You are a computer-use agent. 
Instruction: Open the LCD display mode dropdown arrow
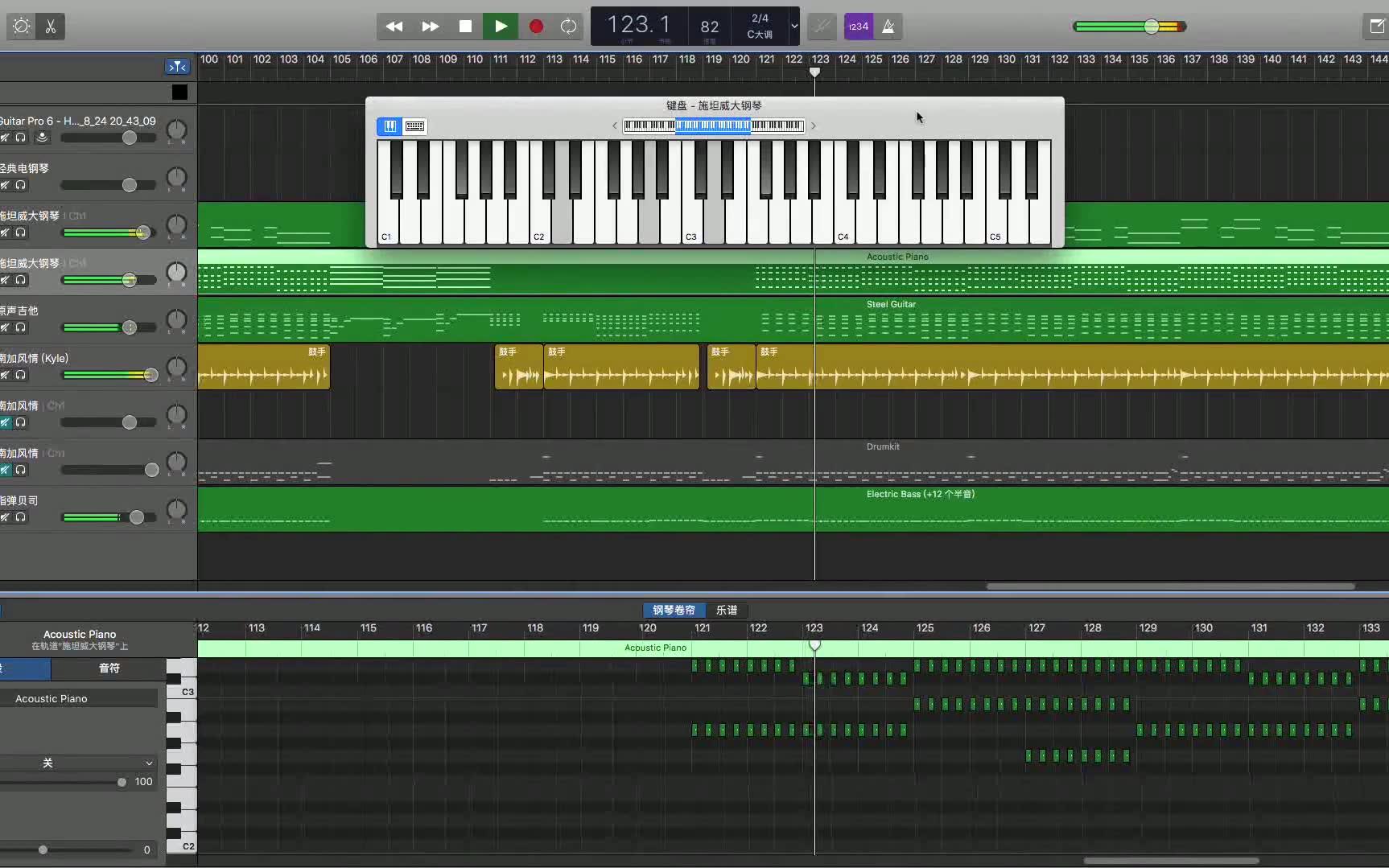coord(794,27)
